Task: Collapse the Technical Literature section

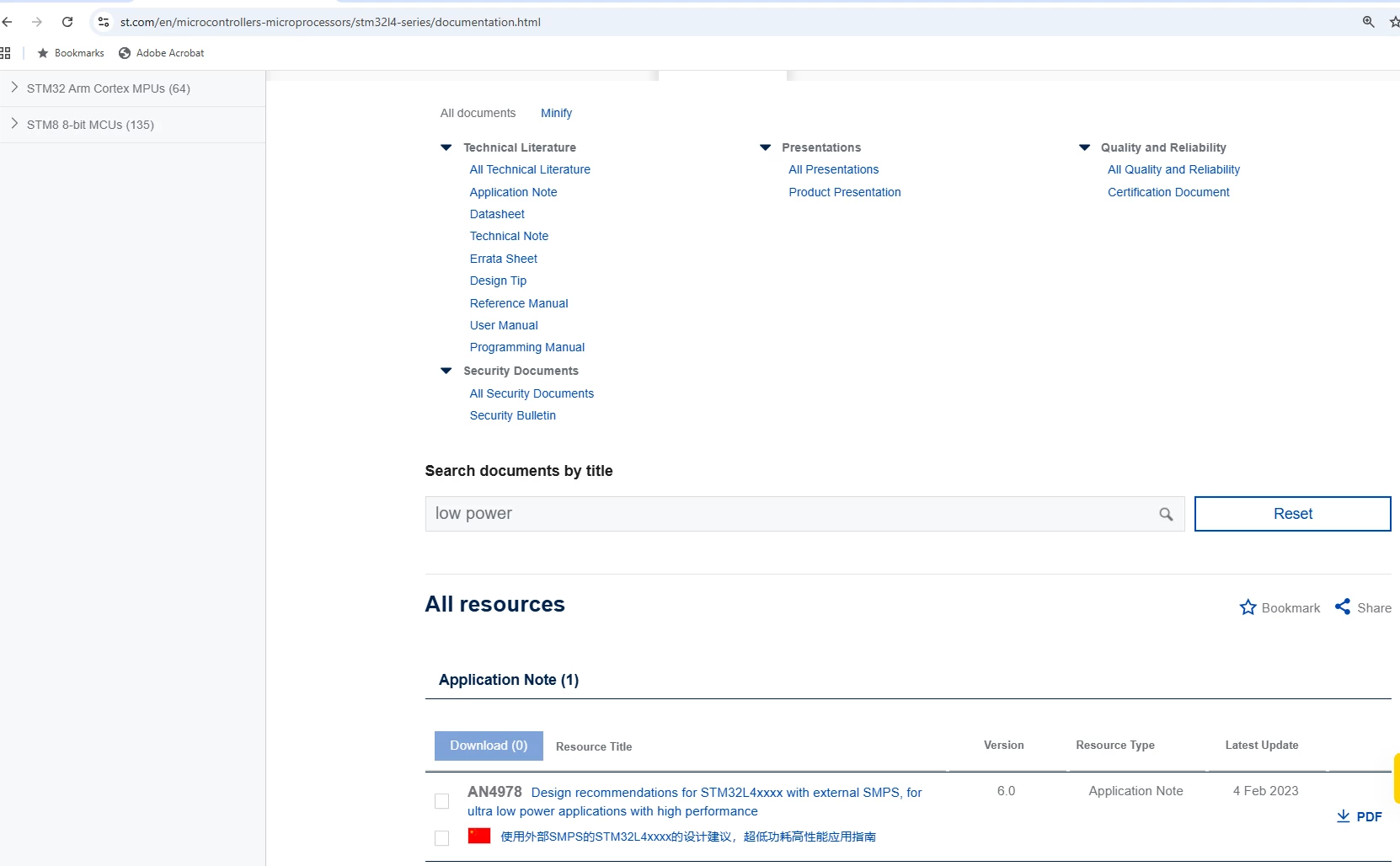Action: (x=446, y=147)
